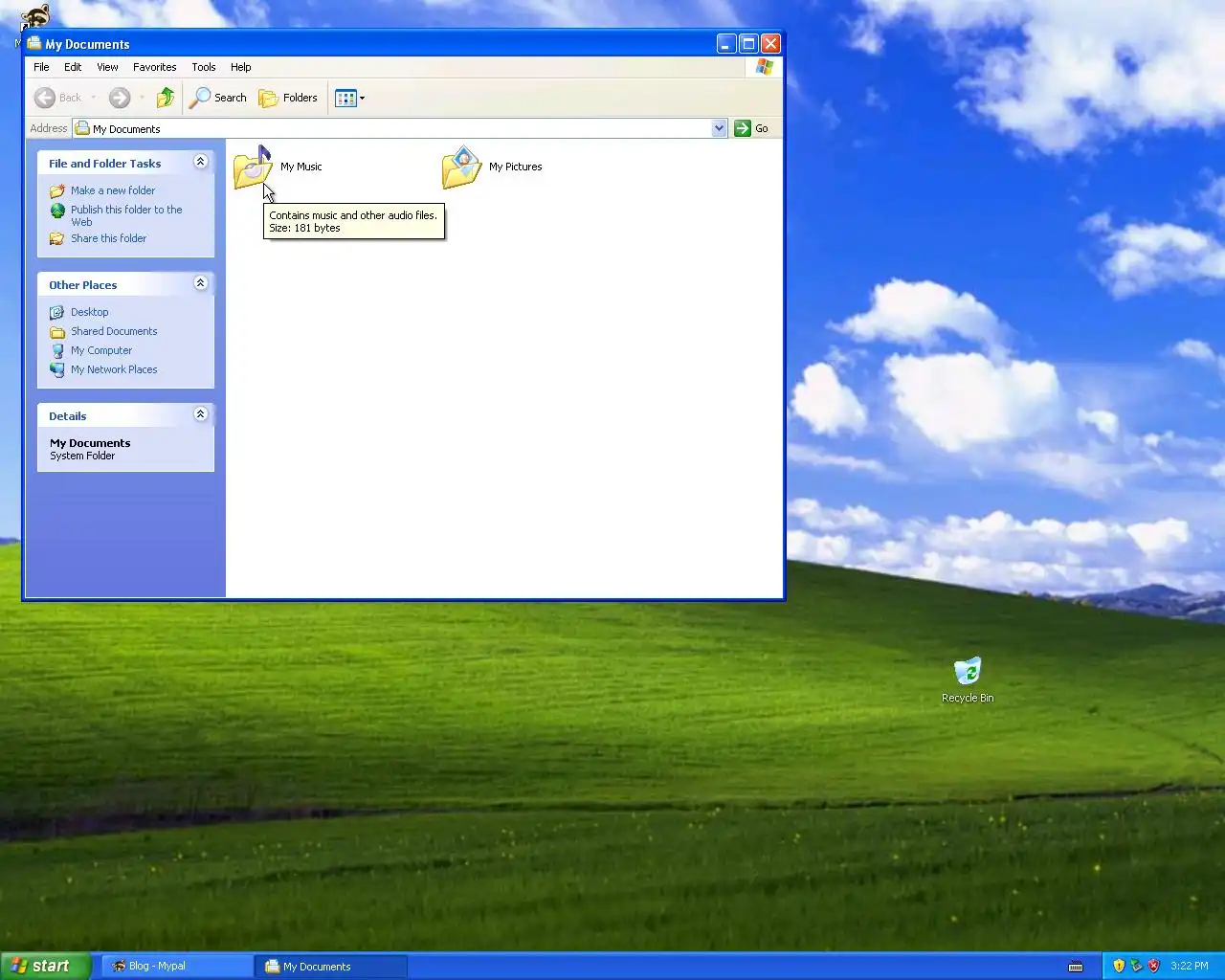Click the yellow security shield tray icon

pyautogui.click(x=1119, y=966)
